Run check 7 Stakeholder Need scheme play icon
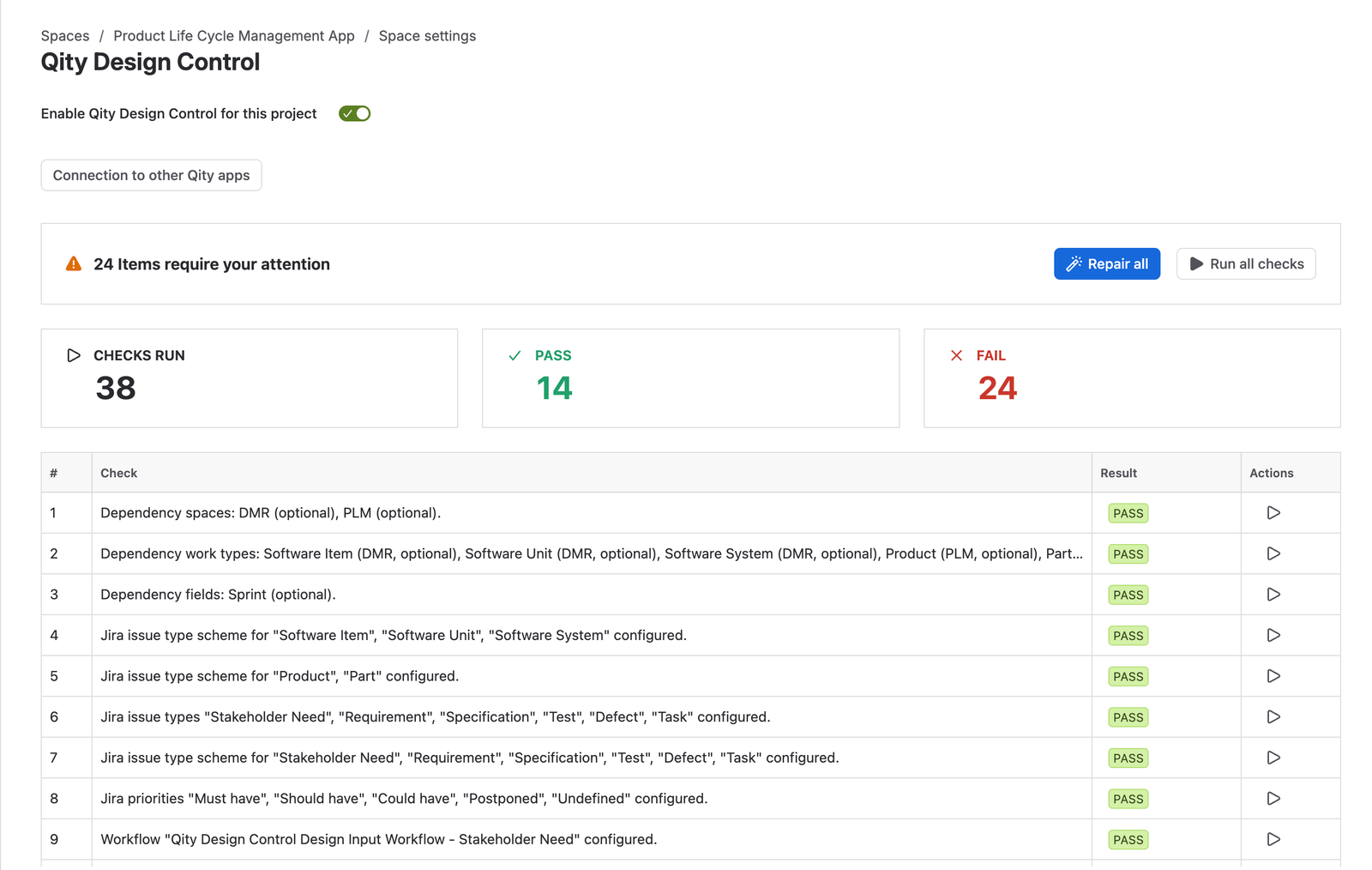This screenshot has width=1372, height=870. [1273, 758]
